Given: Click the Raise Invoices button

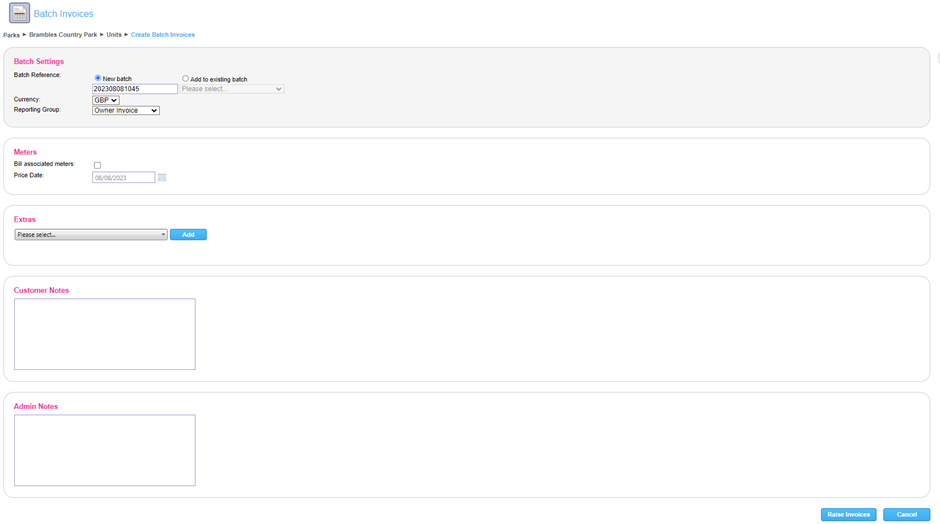Looking at the screenshot, I should click(x=848, y=514).
